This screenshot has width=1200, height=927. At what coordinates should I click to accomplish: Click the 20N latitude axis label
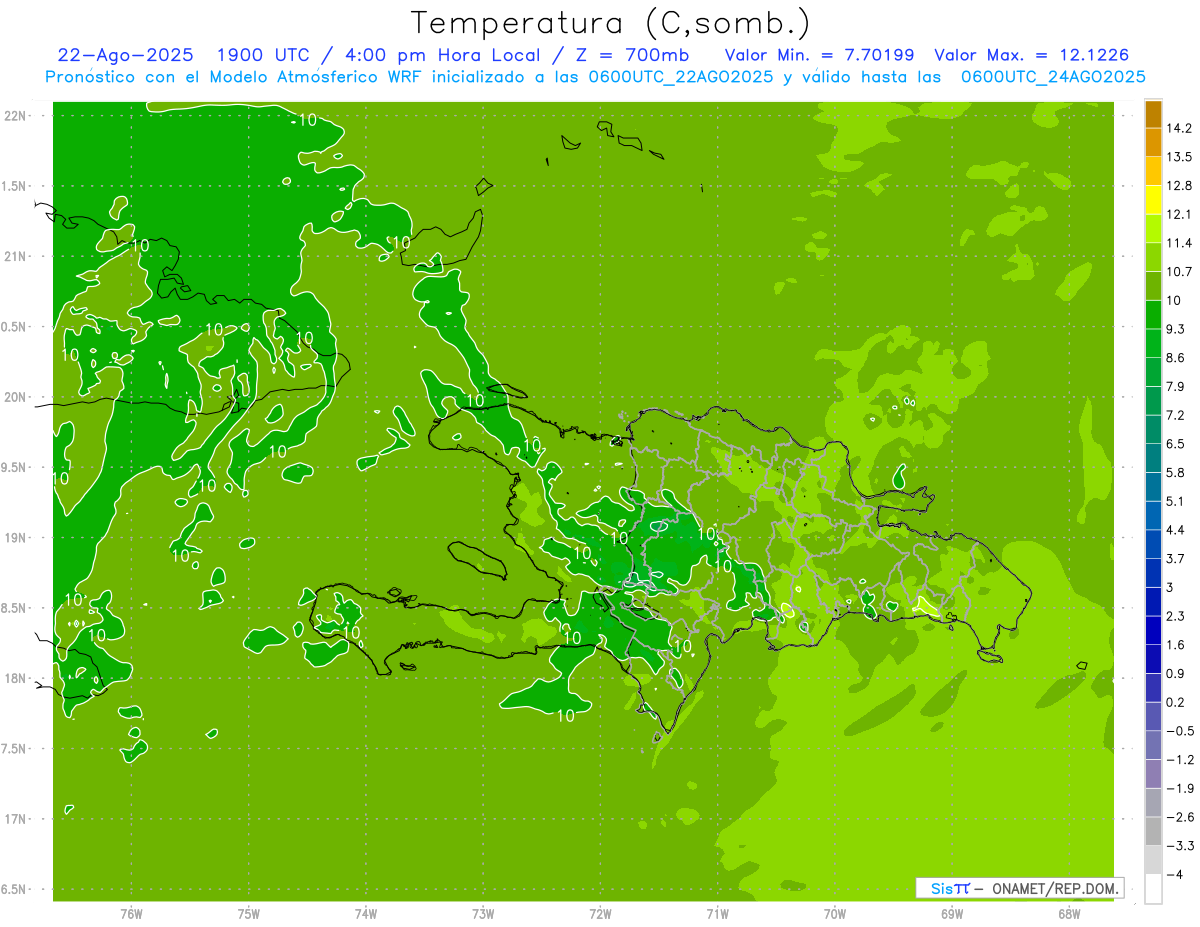[x=14, y=397]
